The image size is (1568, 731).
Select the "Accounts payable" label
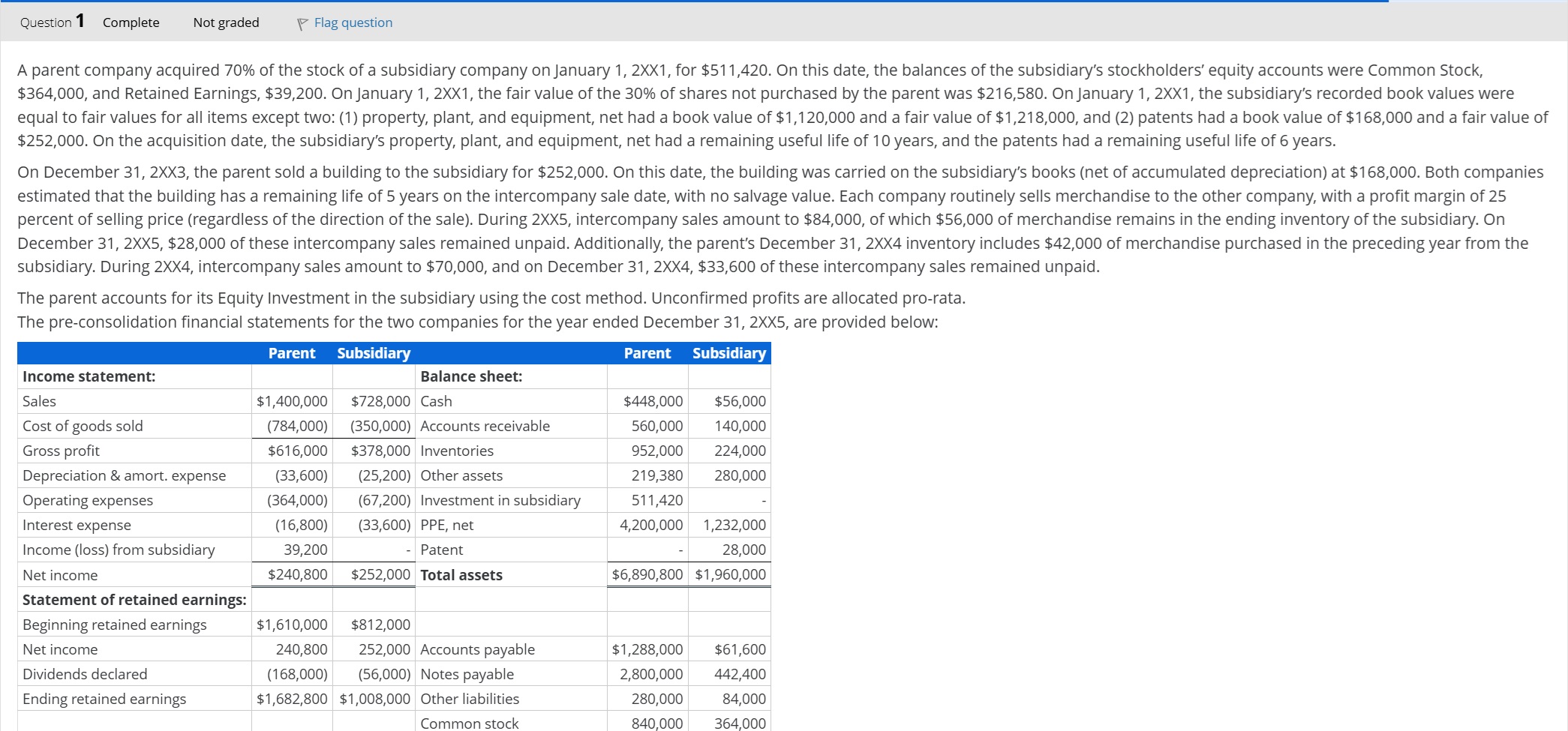point(478,649)
